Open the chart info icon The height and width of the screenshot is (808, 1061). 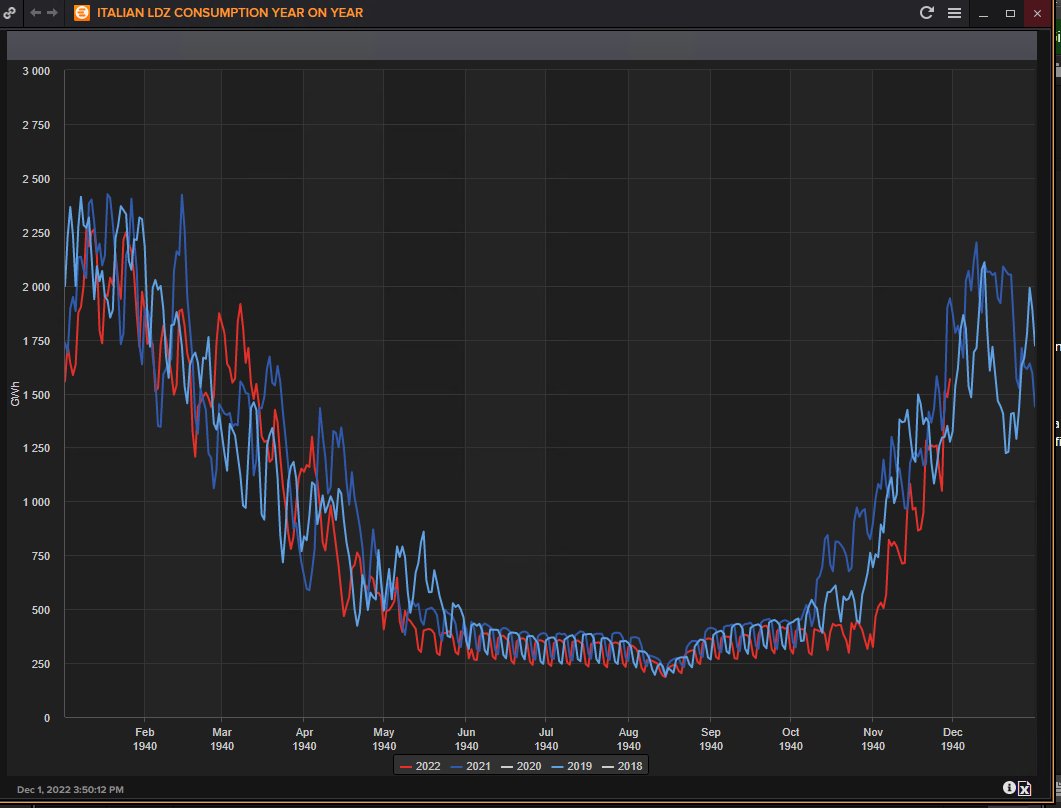tap(1009, 788)
